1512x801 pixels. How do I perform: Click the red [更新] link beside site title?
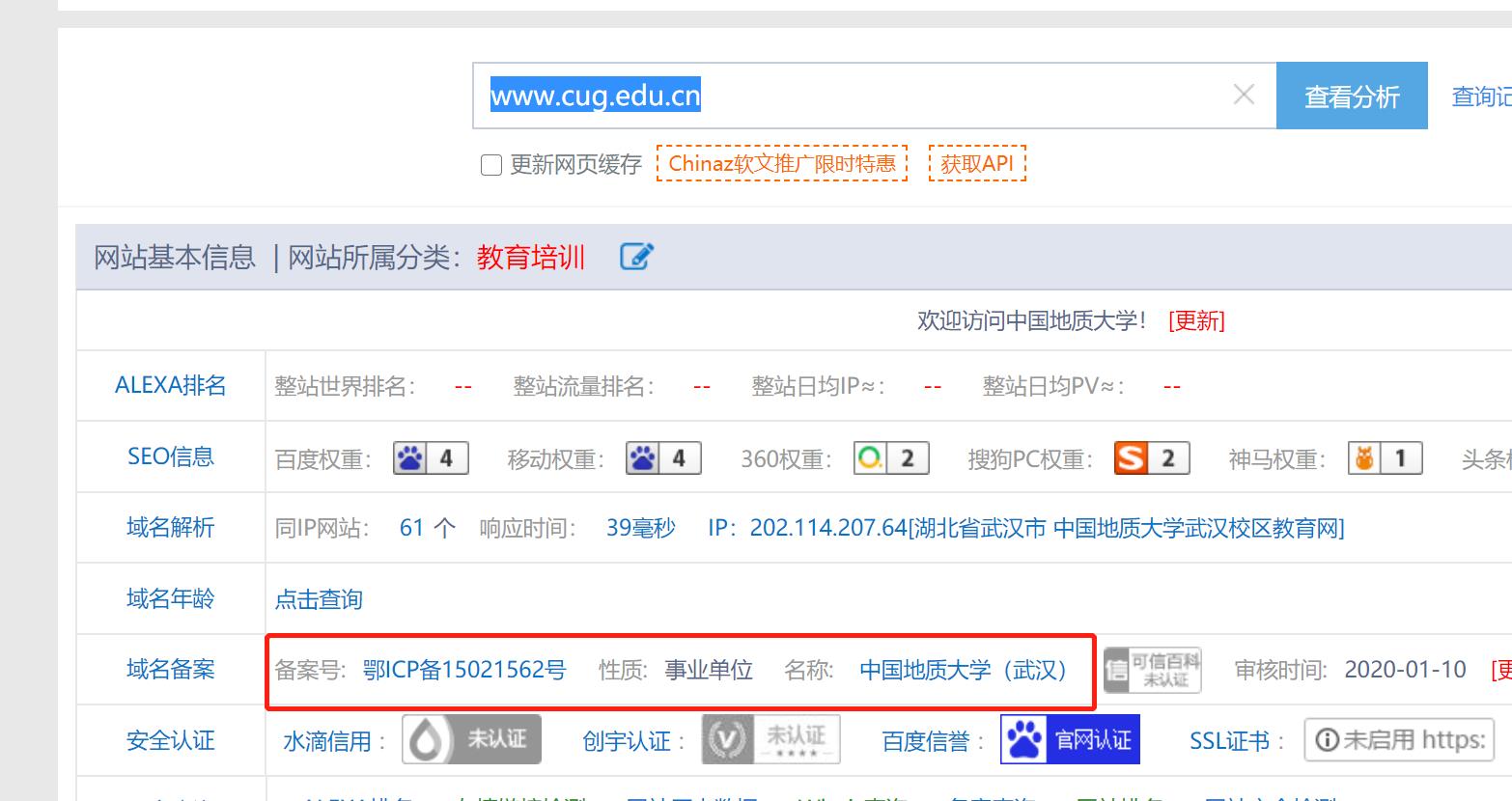coord(1196,320)
